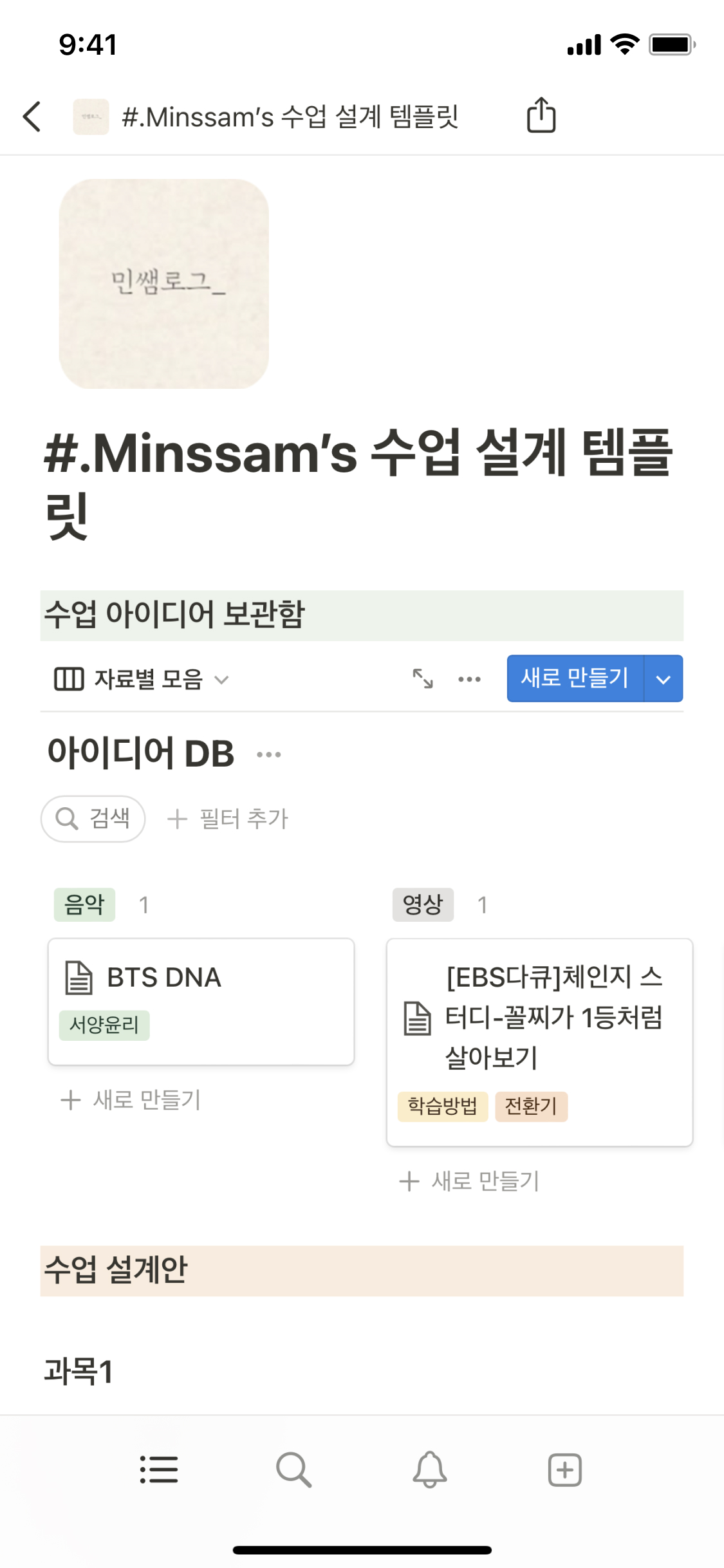Tap the new page plus icon

pos(565,1470)
